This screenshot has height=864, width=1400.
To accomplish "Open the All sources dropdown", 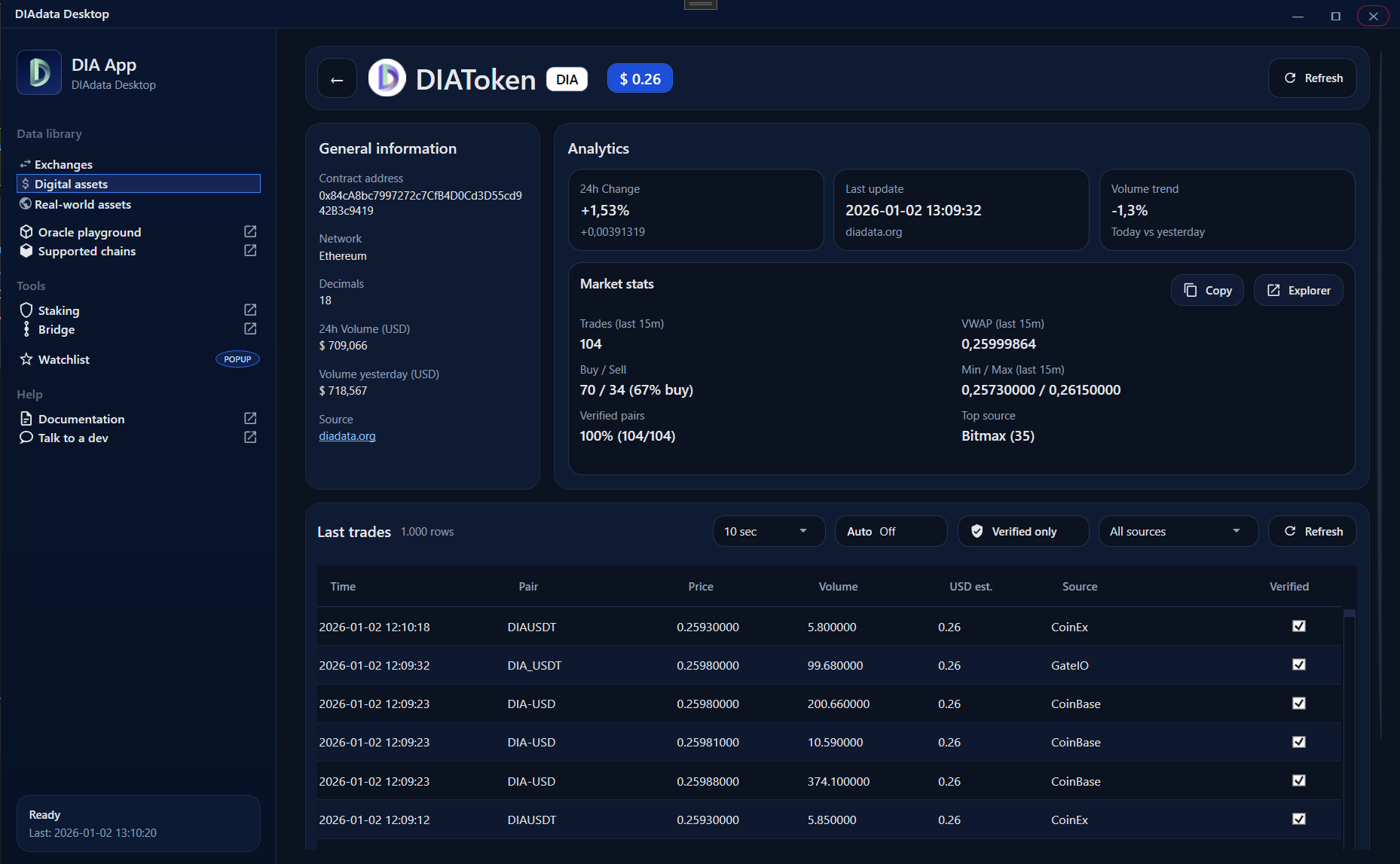I will (1178, 532).
